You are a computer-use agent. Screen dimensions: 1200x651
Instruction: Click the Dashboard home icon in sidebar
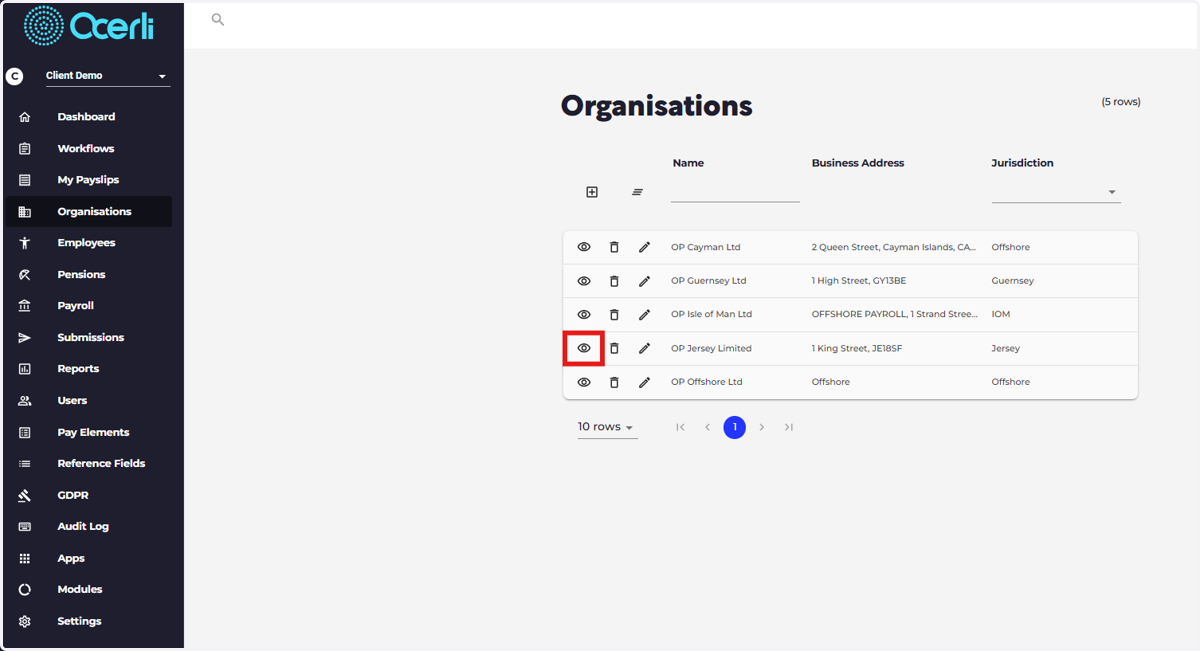coord(25,117)
